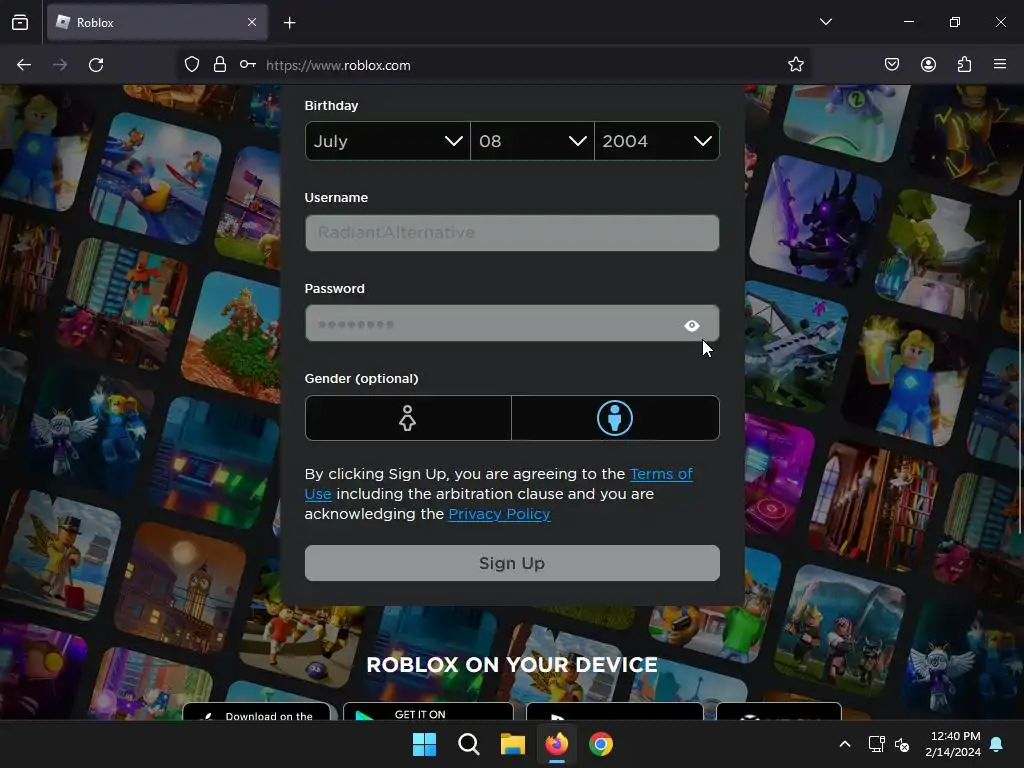The height and width of the screenshot is (768, 1024).
Task: Show hidden system tray icons
Action: coord(844,744)
